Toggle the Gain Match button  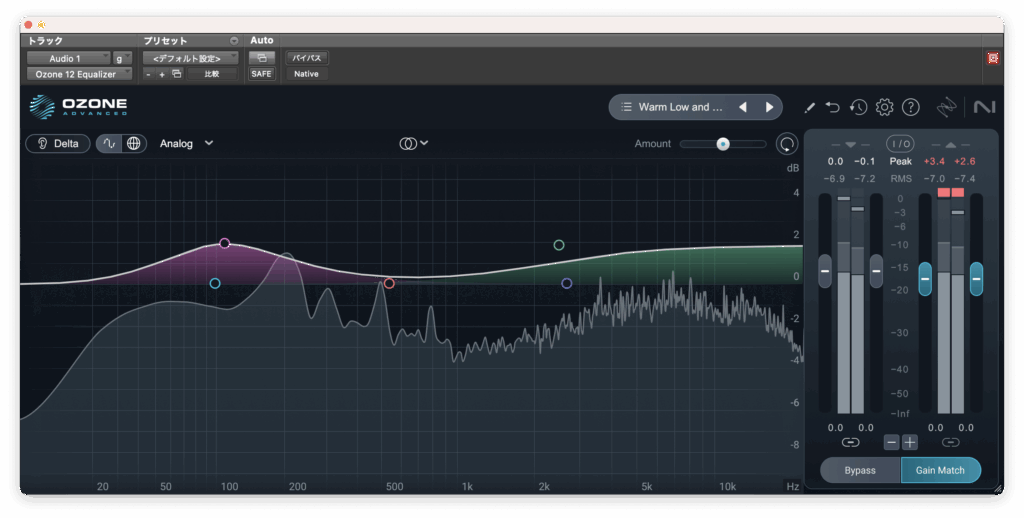pyautogui.click(x=940, y=470)
